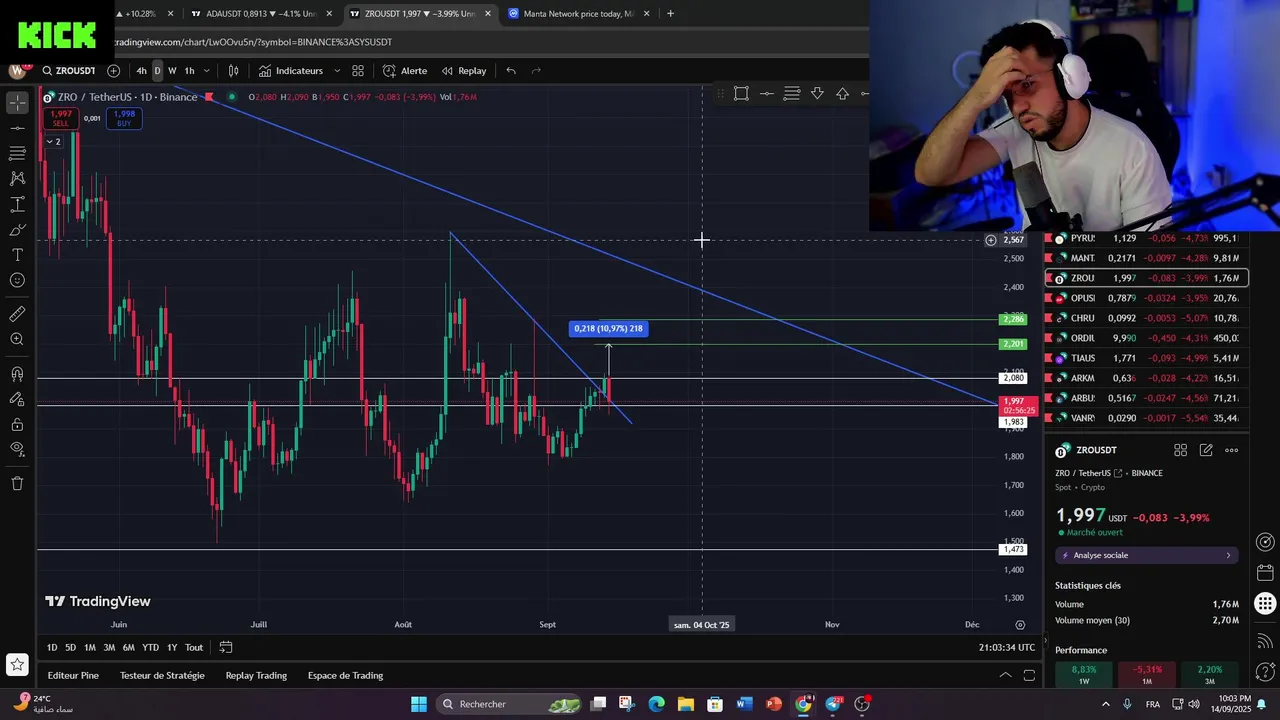Open the patterns drawing tool group
Viewport: 1280px width, 720px height.
17,178
